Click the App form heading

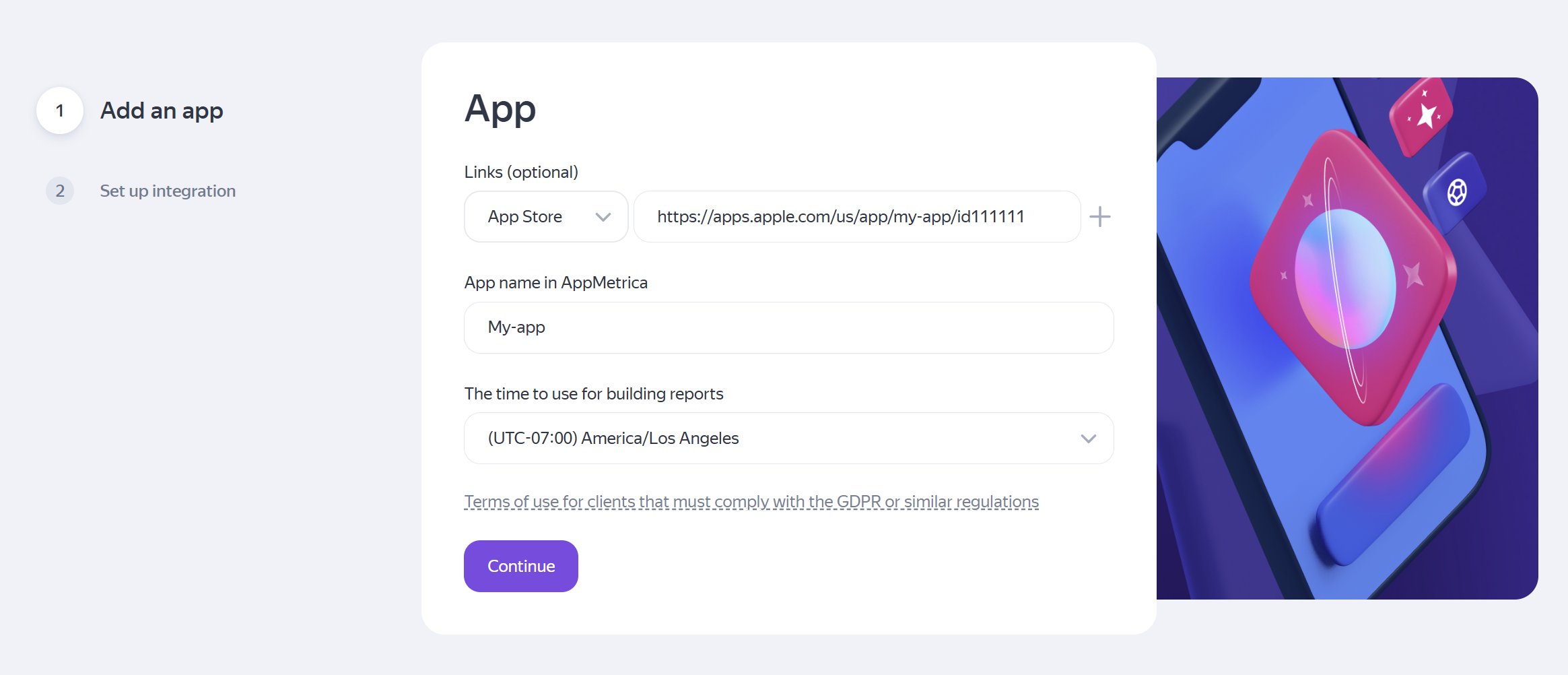tap(500, 109)
